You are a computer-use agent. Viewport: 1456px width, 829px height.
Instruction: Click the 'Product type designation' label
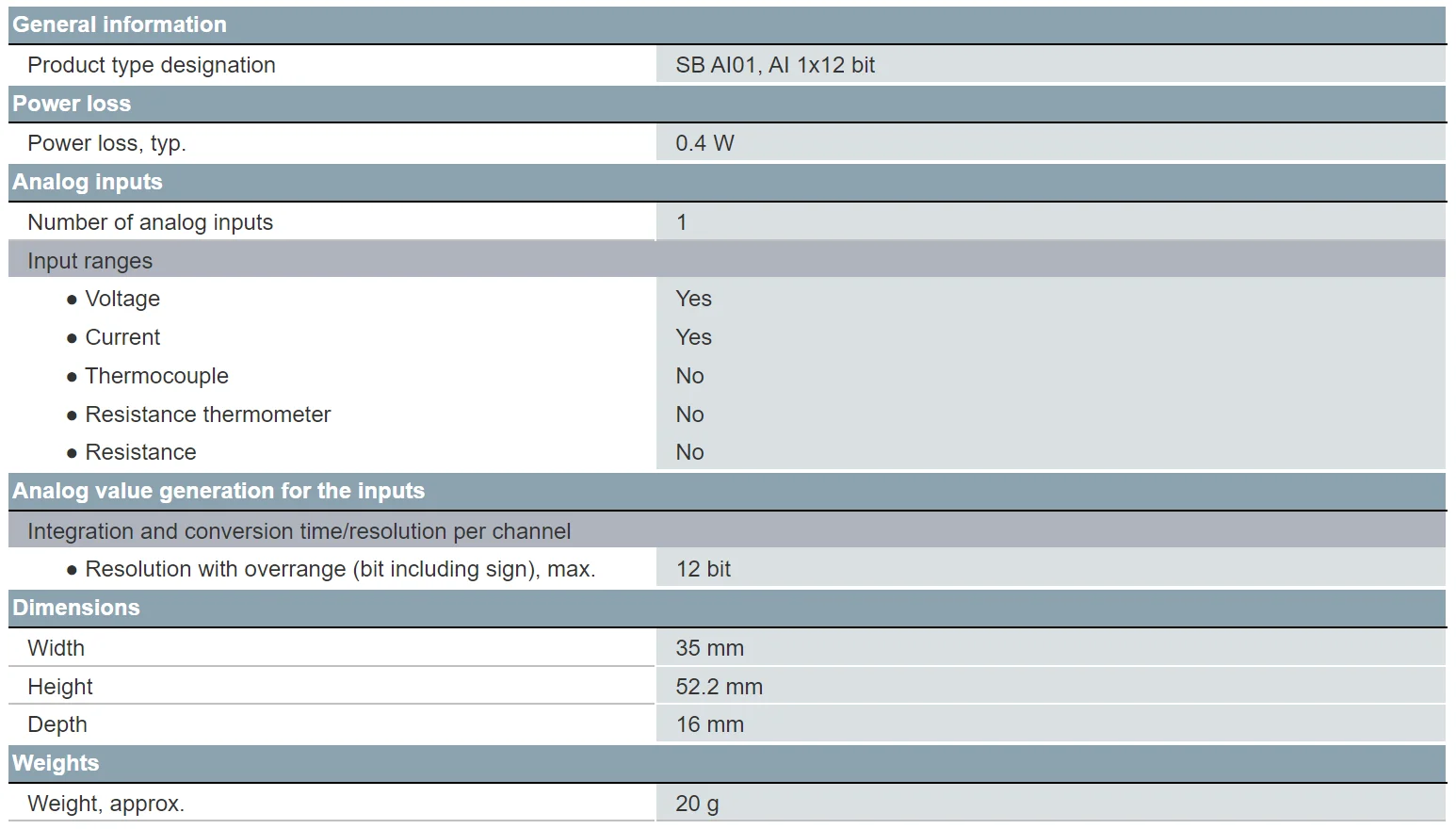click(152, 65)
